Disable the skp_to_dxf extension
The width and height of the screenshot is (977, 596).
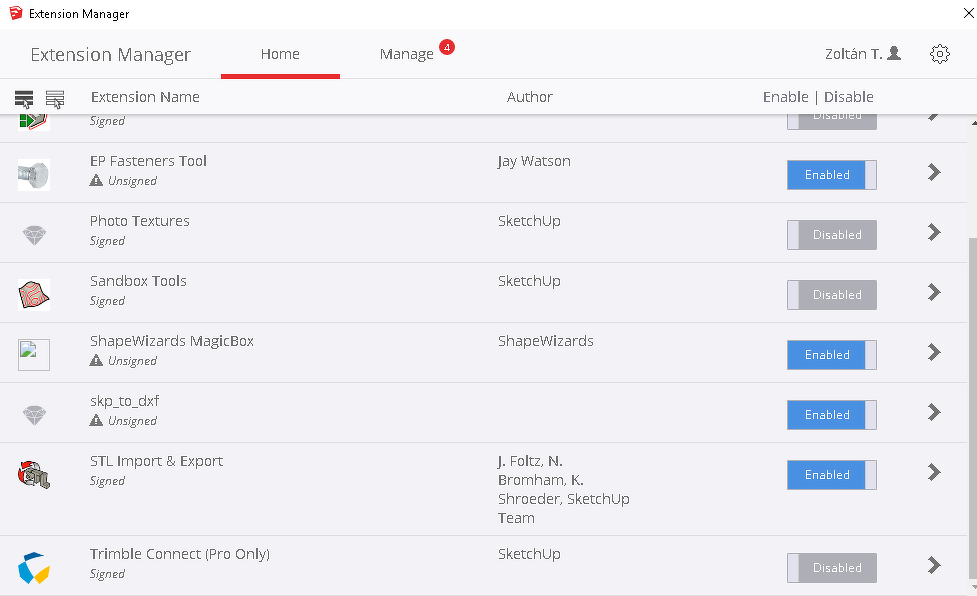tap(831, 415)
